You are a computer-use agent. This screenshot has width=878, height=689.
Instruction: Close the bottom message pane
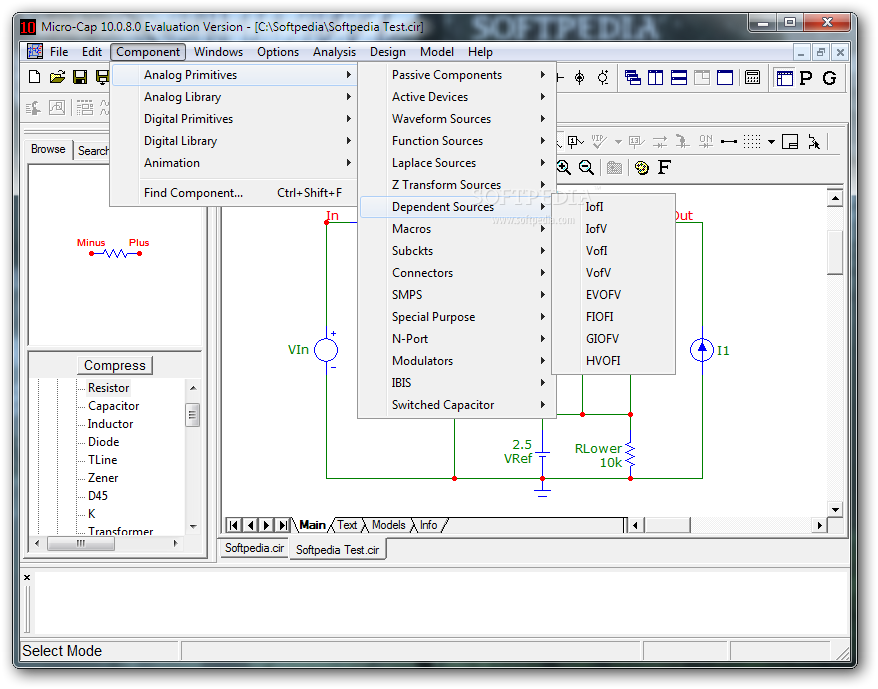(x=27, y=578)
